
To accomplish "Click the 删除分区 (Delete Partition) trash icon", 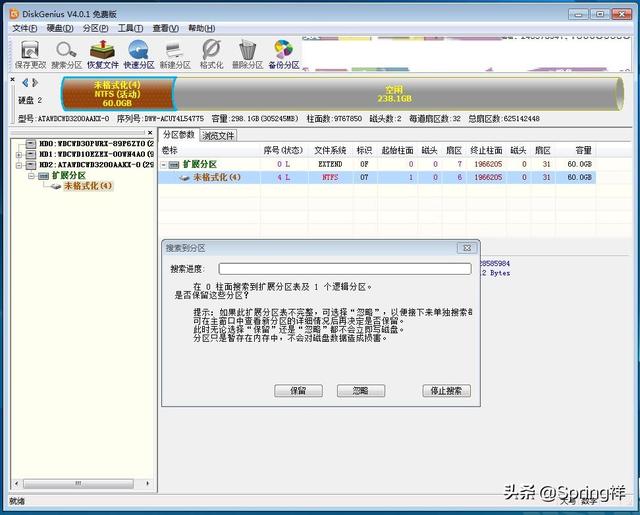I will click(247, 54).
